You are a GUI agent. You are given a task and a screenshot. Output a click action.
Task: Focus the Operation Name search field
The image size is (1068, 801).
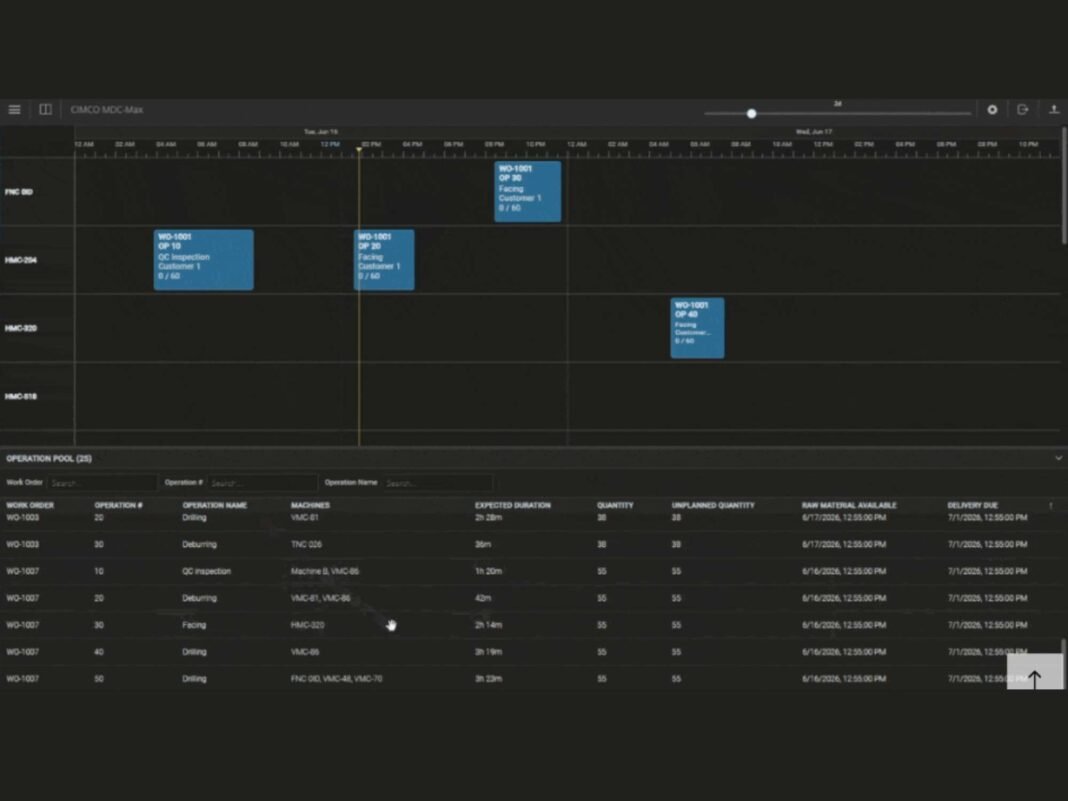point(437,483)
